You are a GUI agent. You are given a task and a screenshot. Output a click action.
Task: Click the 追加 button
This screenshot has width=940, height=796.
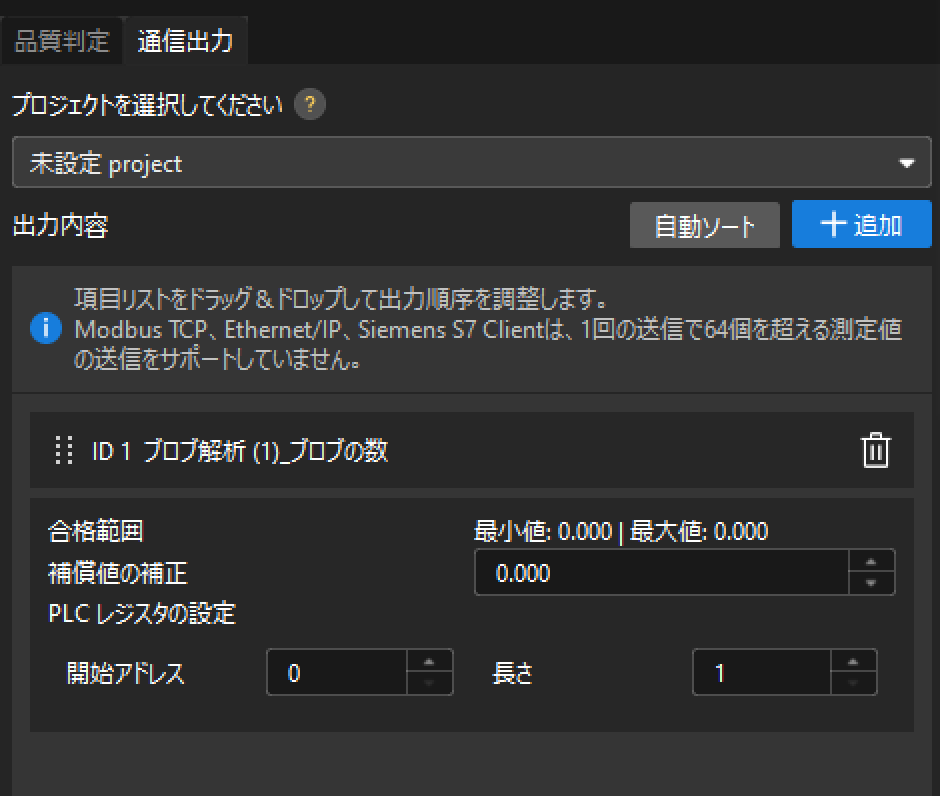tap(861, 224)
